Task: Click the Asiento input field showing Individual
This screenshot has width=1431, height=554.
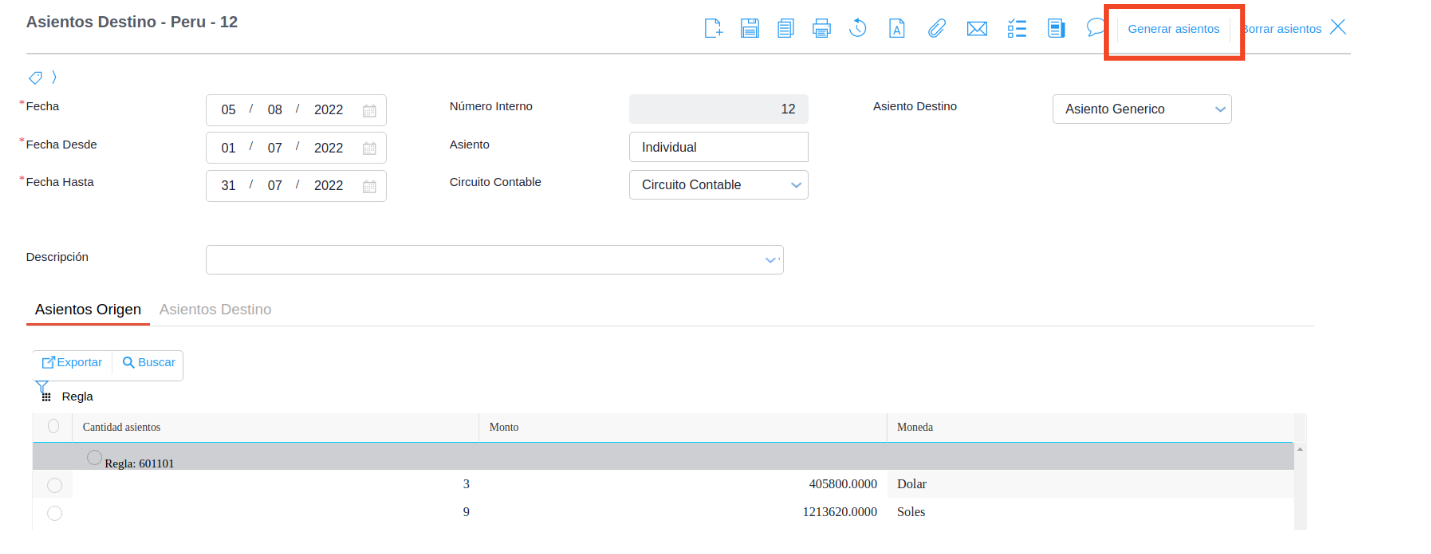Action: [718, 147]
